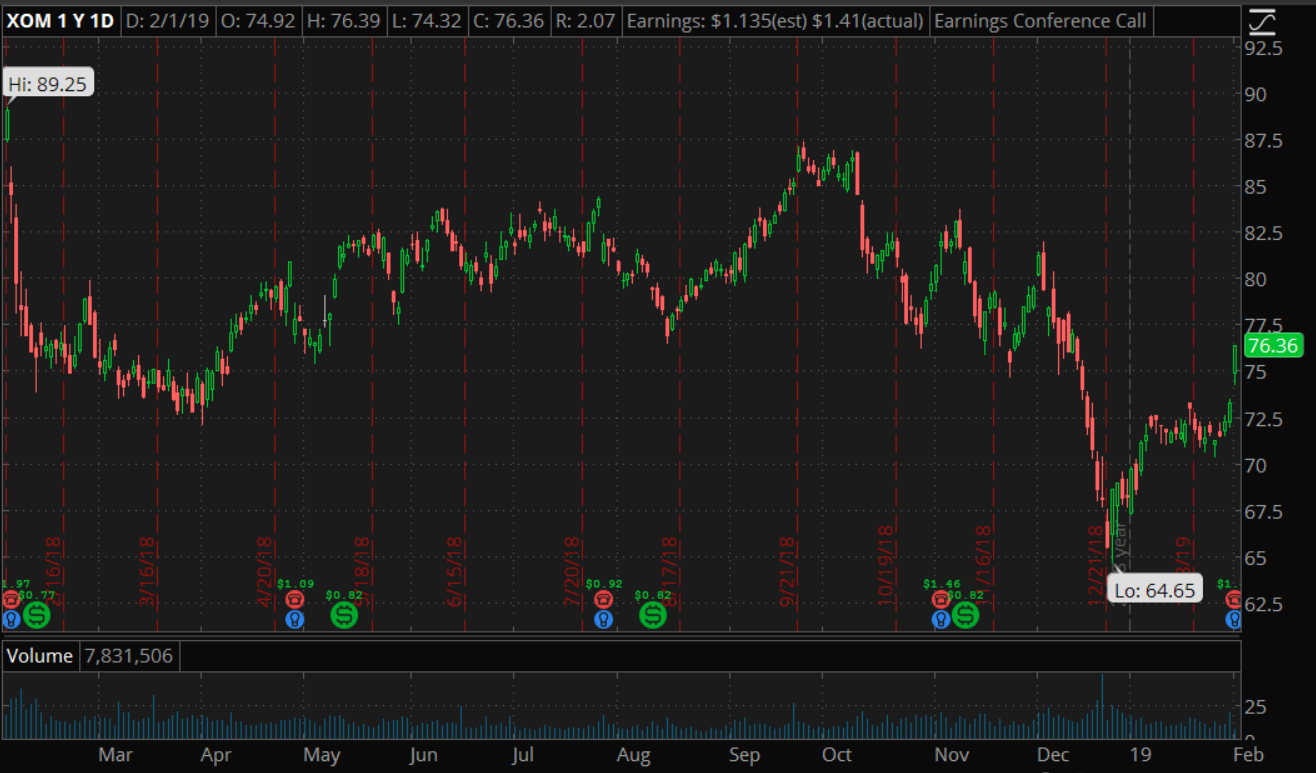The height and width of the screenshot is (773, 1316).
Task: Click the green dividend icon under $0.82 near November
Action: (965, 615)
